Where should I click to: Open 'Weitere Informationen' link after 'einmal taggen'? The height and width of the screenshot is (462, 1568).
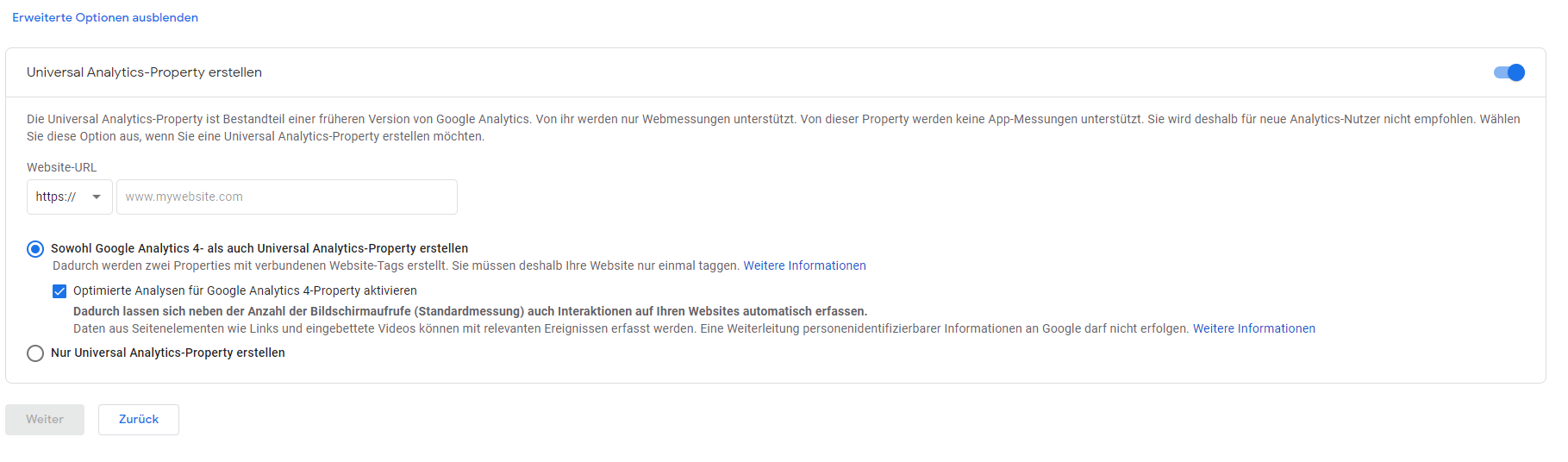[804, 265]
